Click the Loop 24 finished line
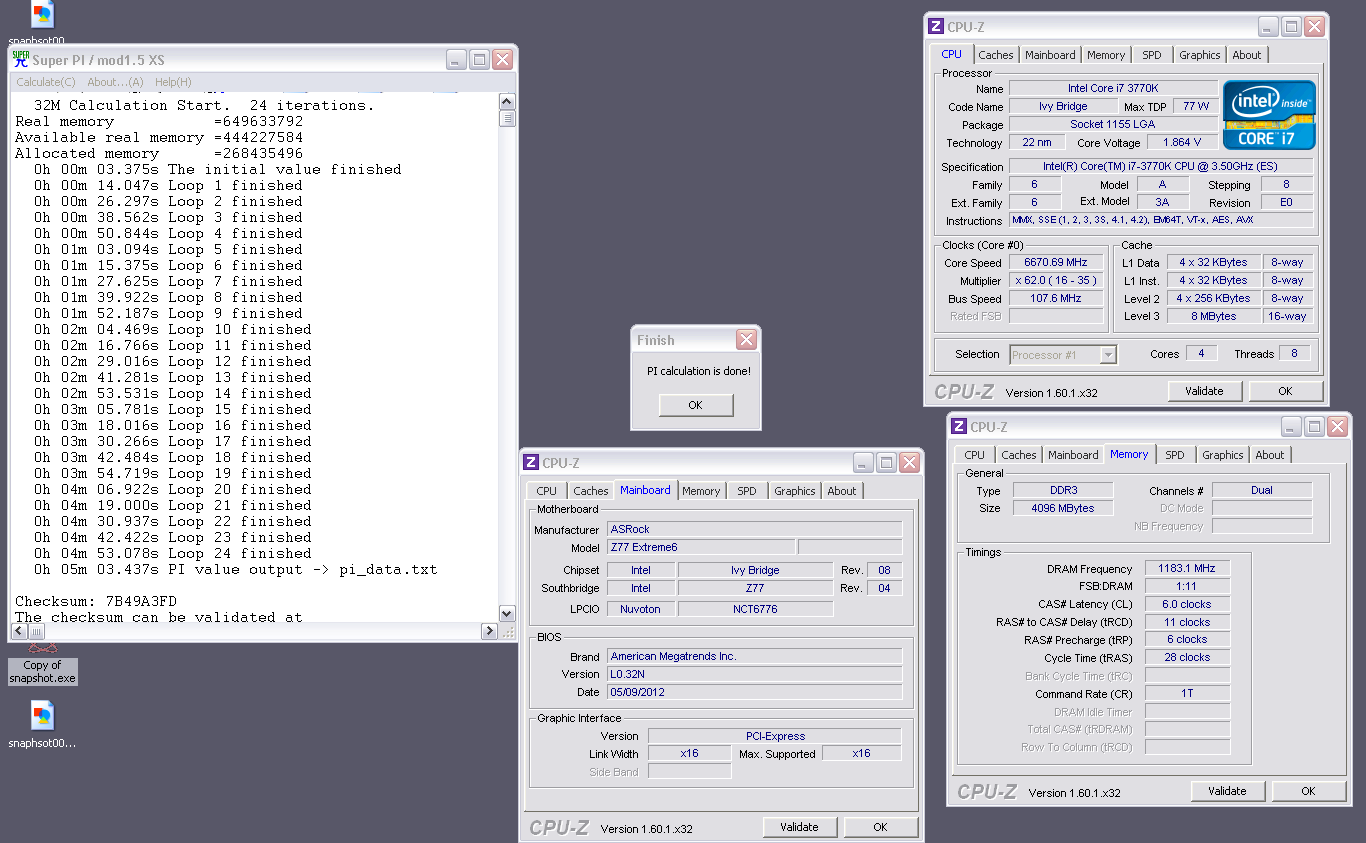 [173, 553]
